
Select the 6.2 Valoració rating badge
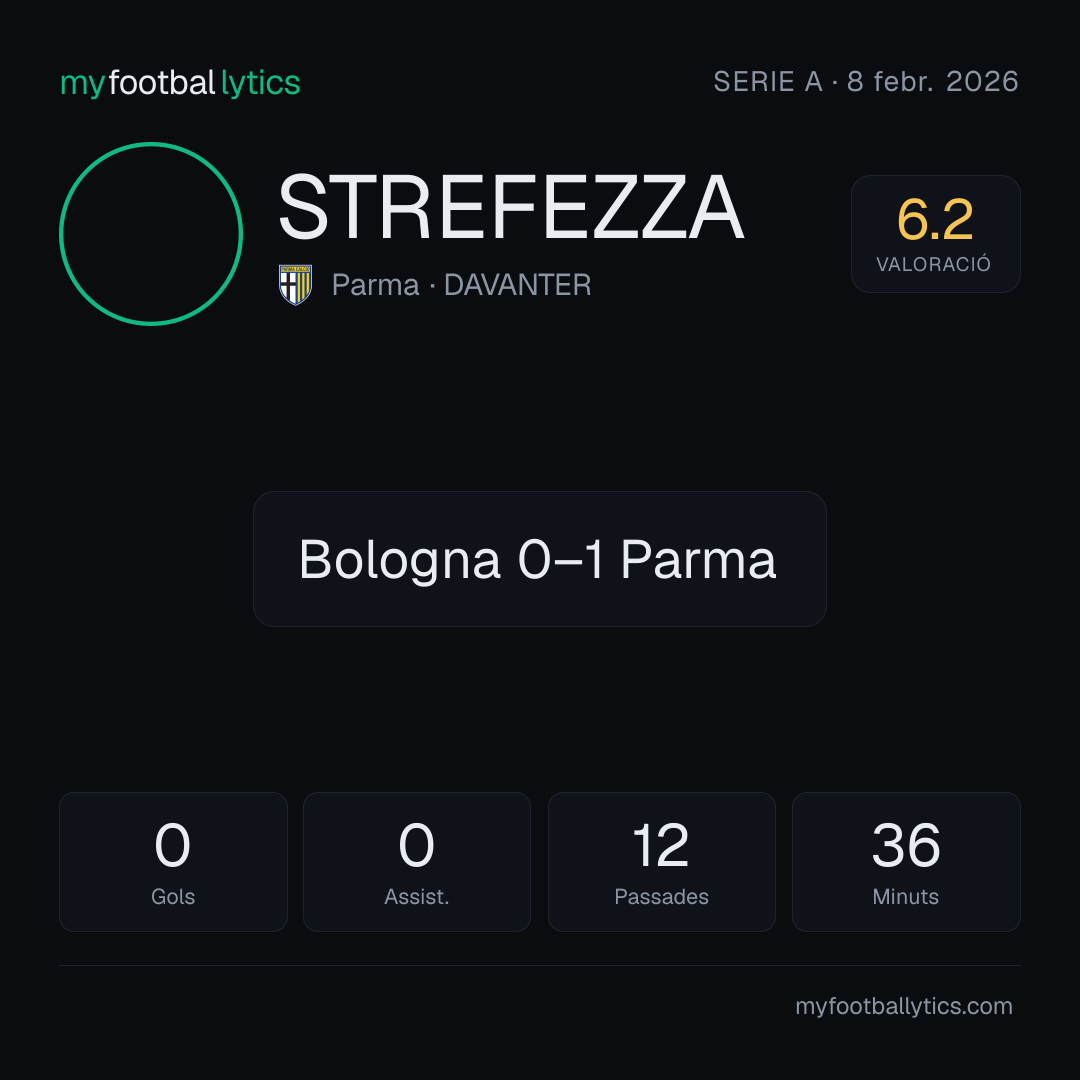(x=935, y=234)
